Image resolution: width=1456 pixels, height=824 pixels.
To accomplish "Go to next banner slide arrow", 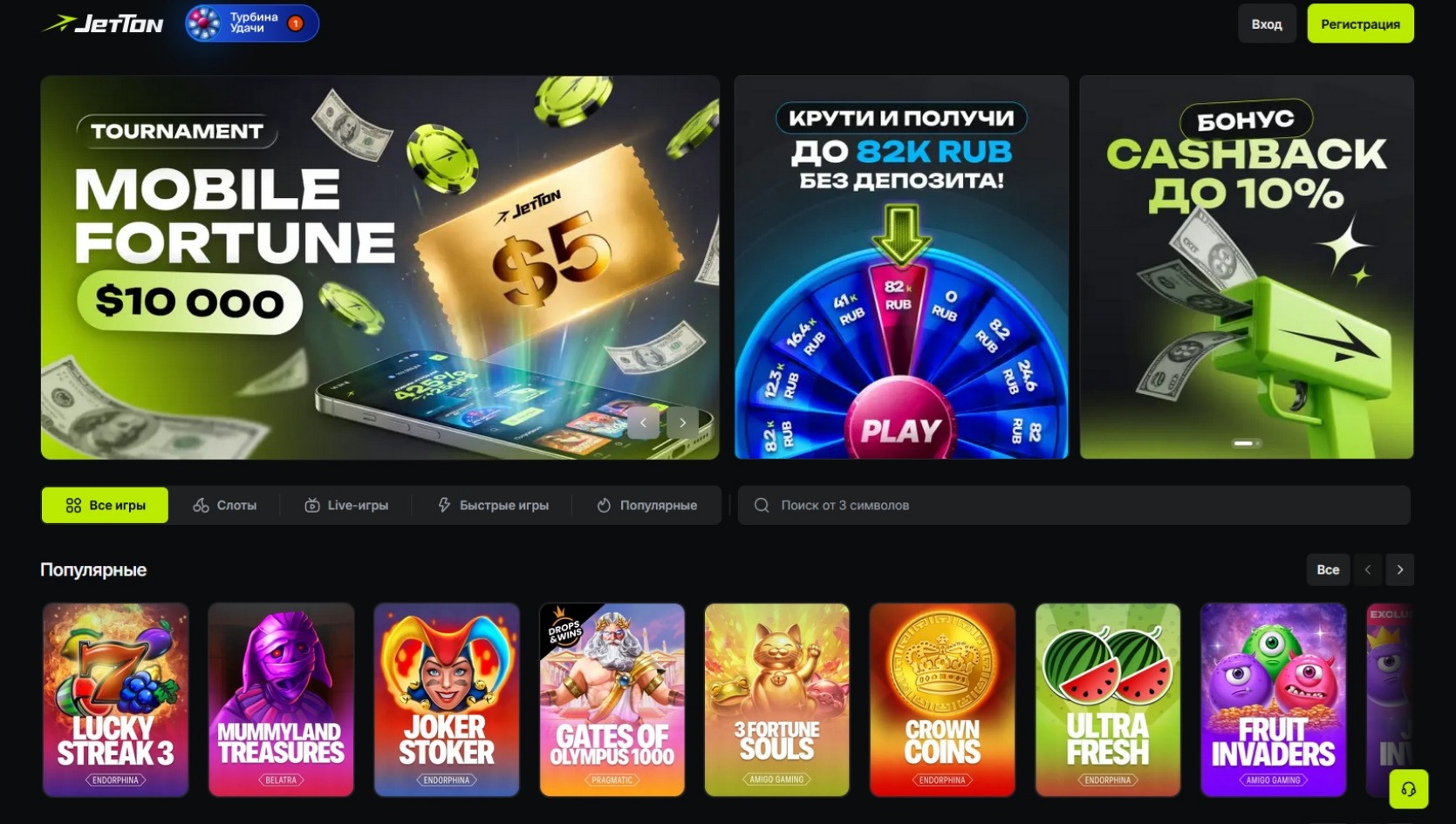I will point(682,422).
